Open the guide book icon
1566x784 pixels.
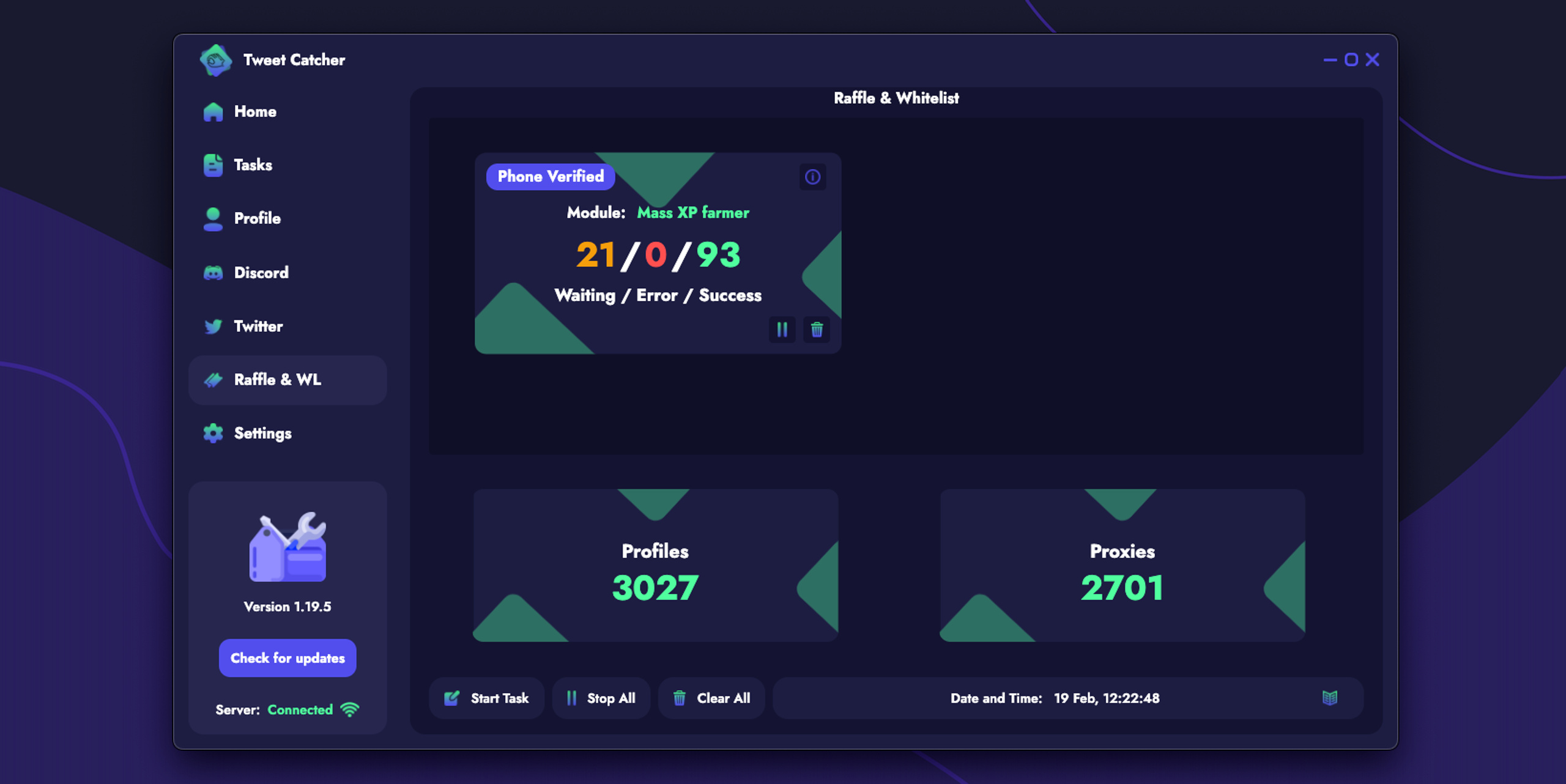1330,698
